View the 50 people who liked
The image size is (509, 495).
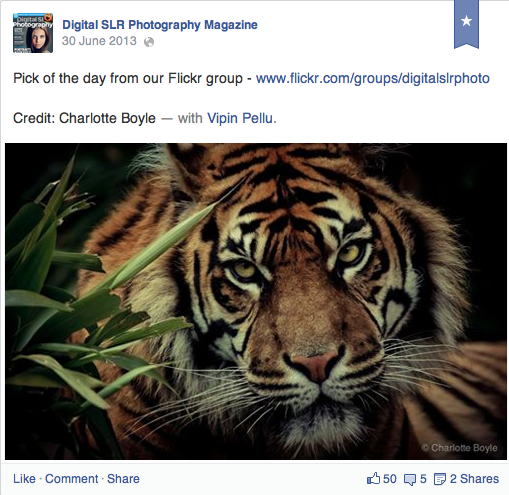coord(390,479)
